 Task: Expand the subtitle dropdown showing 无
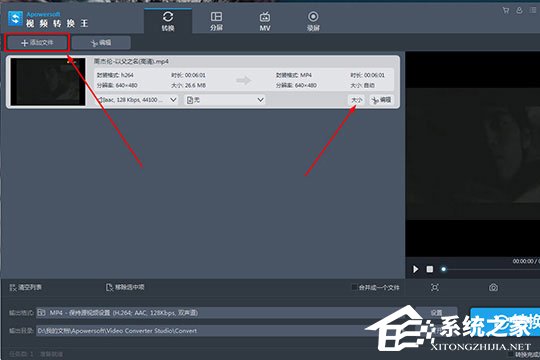[x=225, y=100]
